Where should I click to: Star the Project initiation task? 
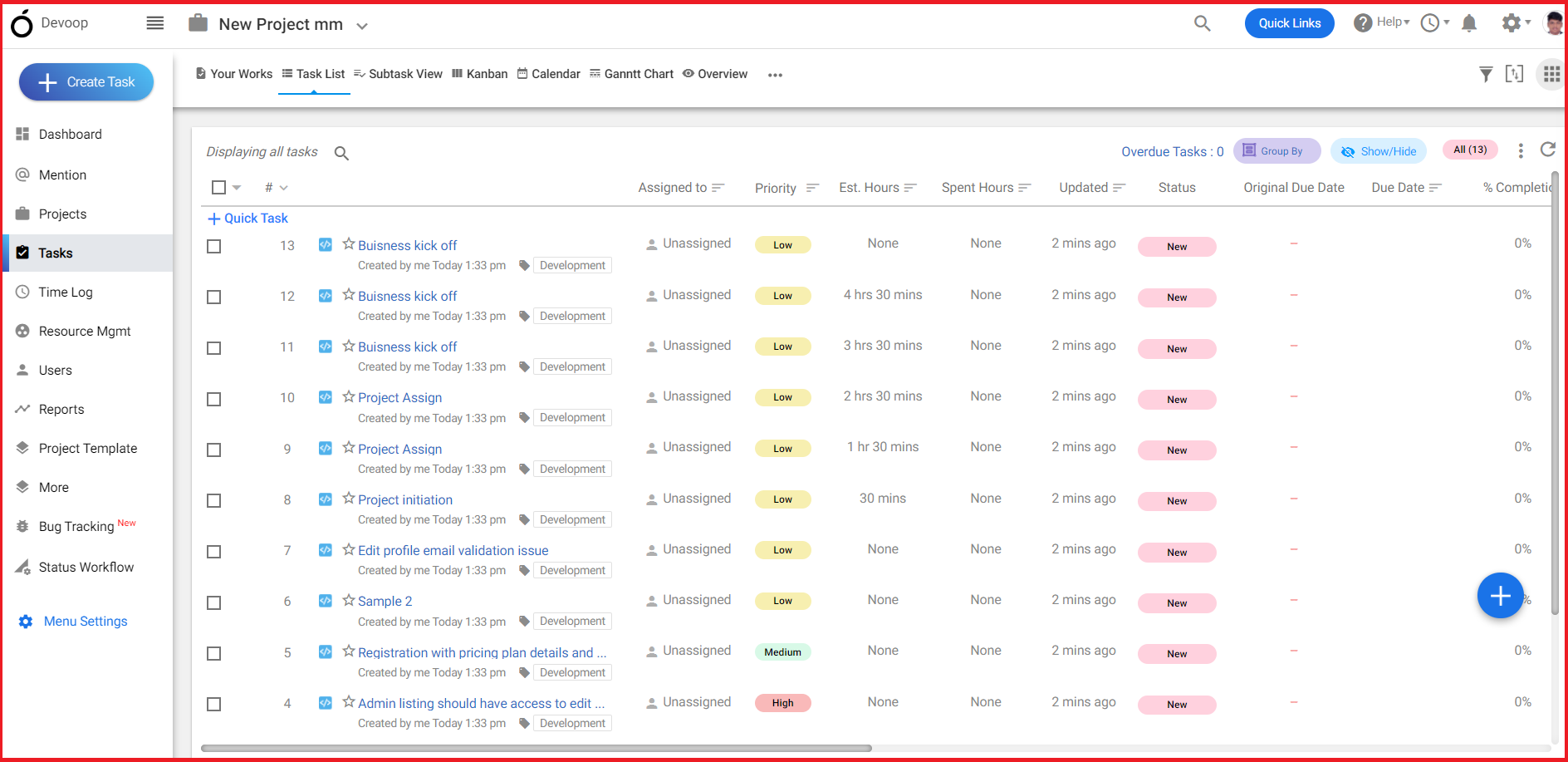click(x=349, y=499)
